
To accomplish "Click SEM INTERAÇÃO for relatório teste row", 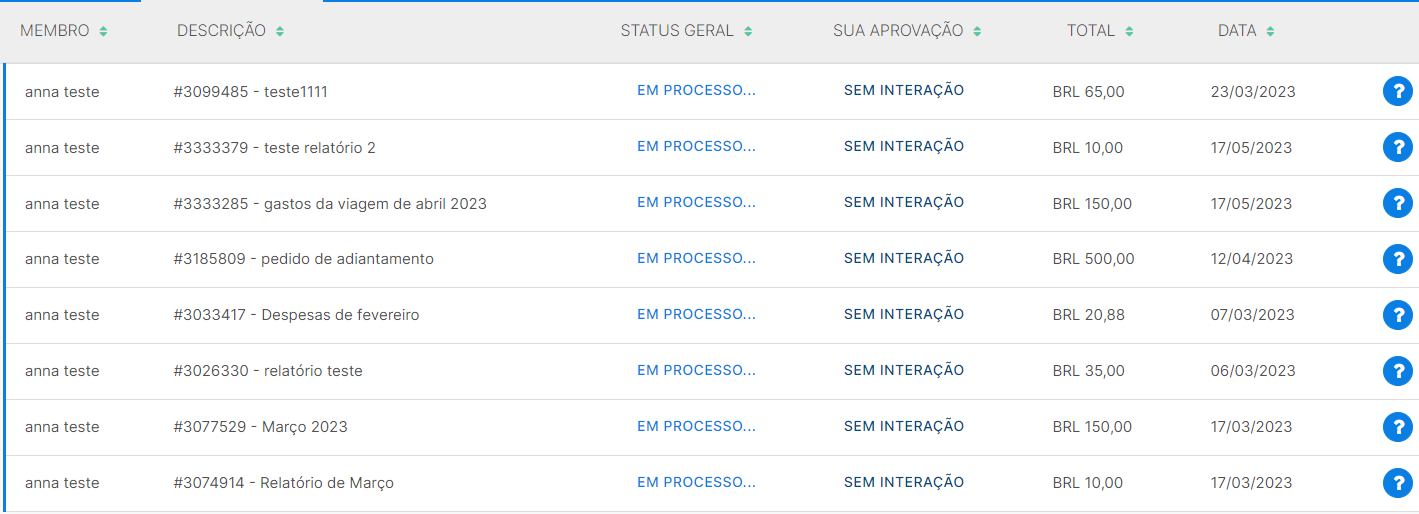I will point(904,370).
